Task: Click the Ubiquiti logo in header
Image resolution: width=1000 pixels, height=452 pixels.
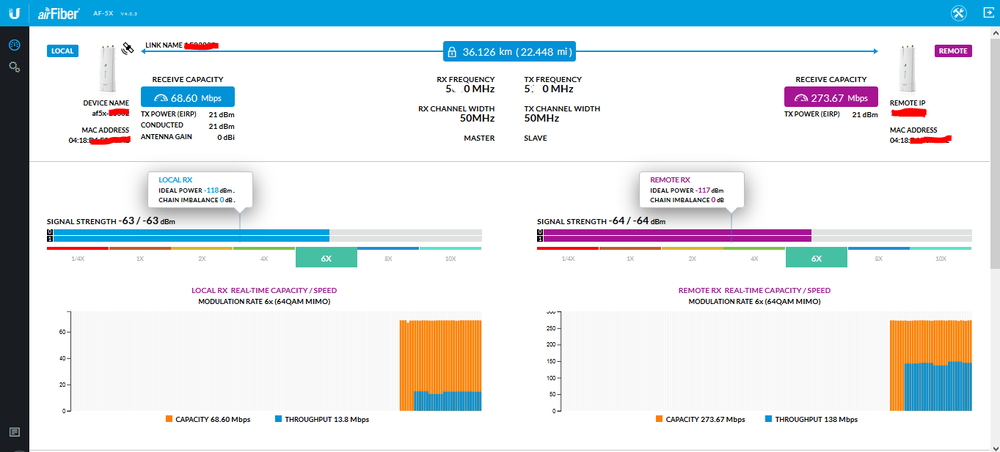Action: (x=14, y=12)
